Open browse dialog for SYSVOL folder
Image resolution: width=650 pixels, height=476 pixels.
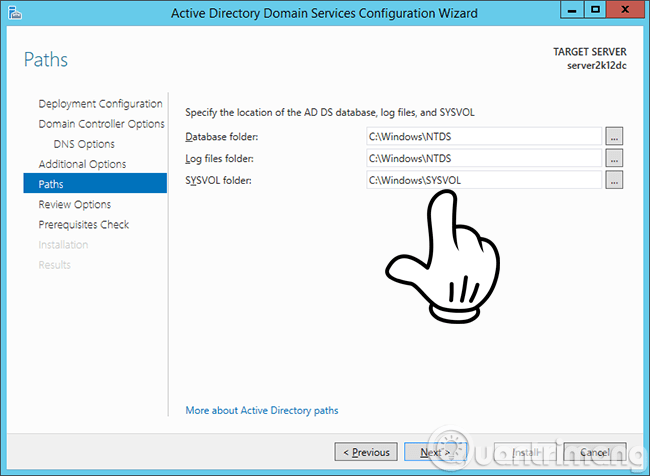point(614,180)
